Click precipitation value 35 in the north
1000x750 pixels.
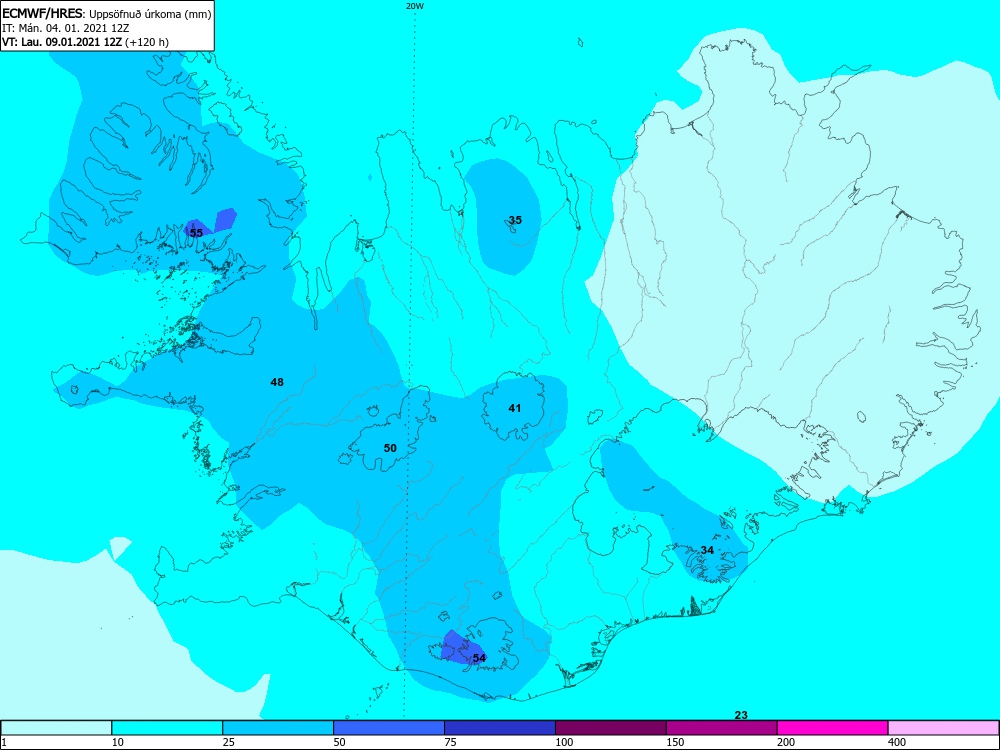click(x=515, y=220)
